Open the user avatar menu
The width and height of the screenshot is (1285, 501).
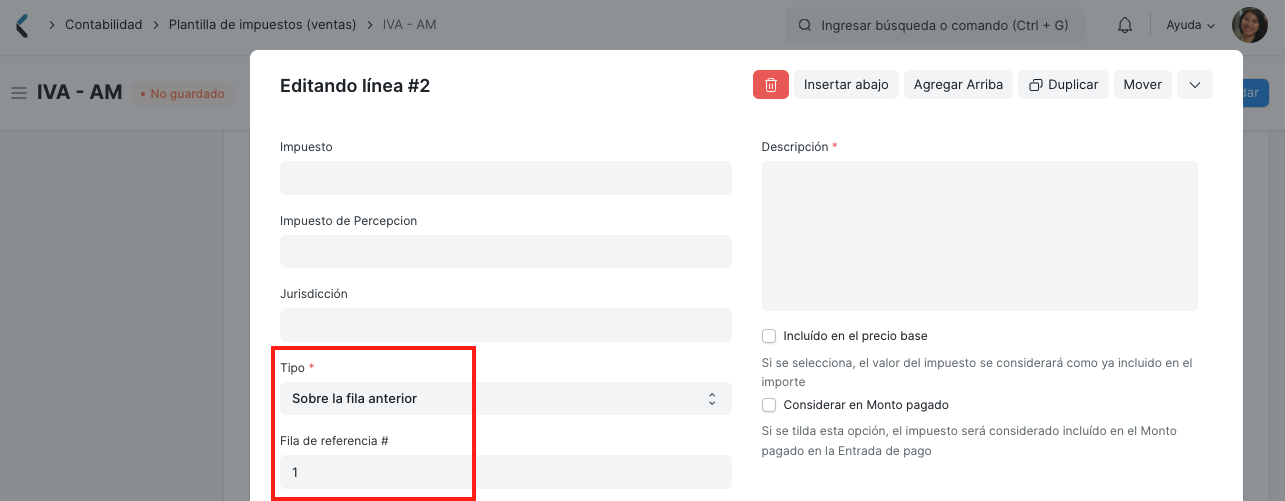point(1249,25)
